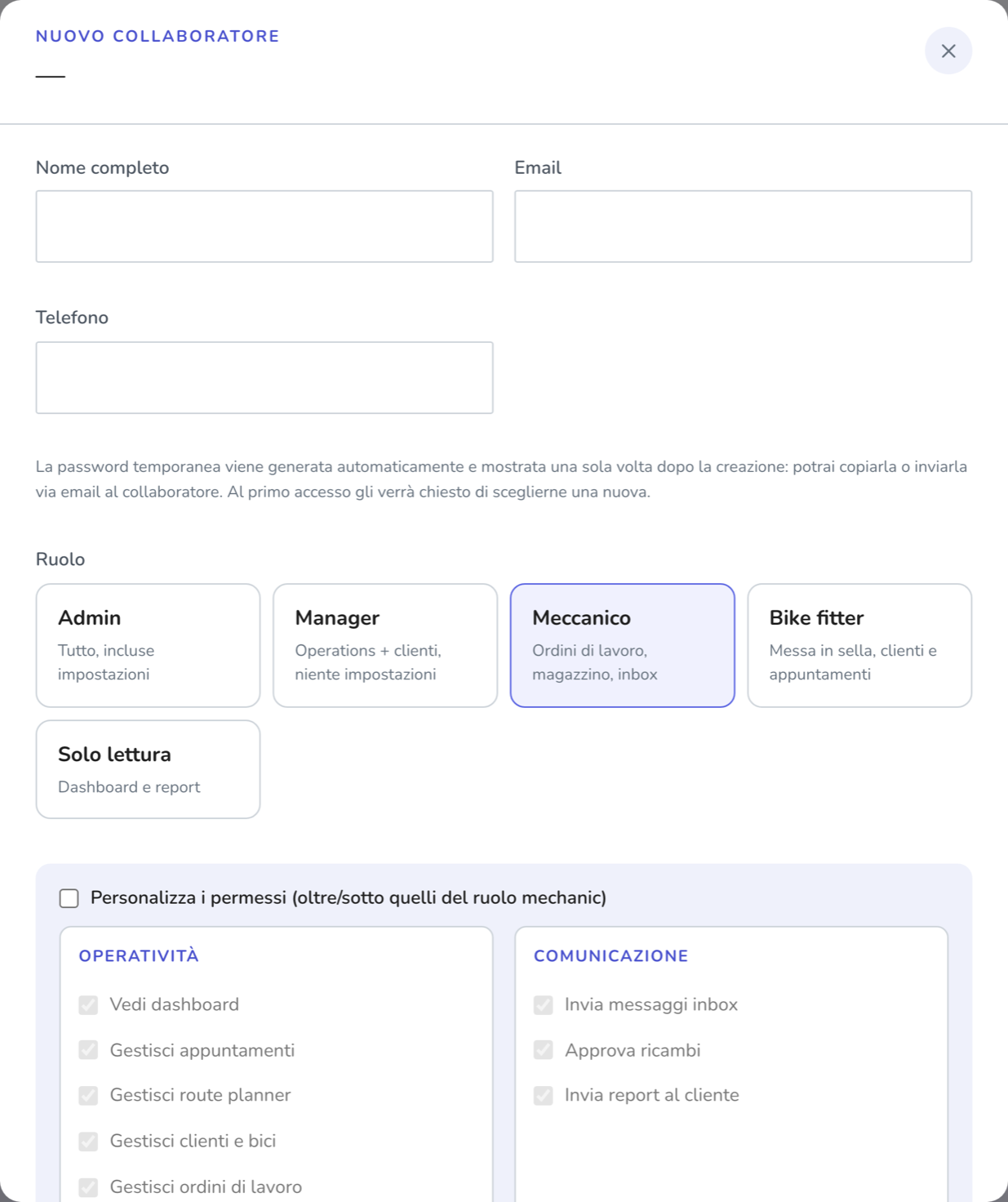This screenshot has height=1202, width=1008.
Task: Click the Operatività section heading
Action: tap(139, 955)
